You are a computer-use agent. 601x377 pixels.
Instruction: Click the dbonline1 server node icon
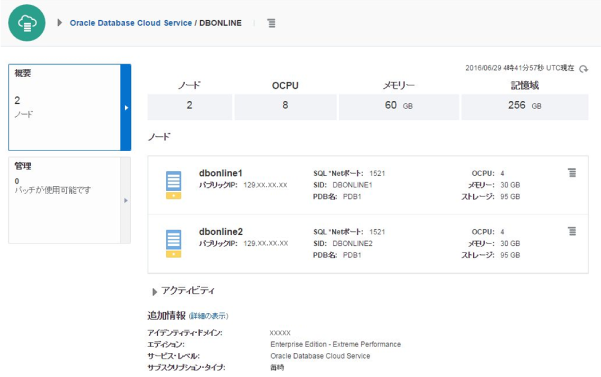pyautogui.click(x=174, y=185)
